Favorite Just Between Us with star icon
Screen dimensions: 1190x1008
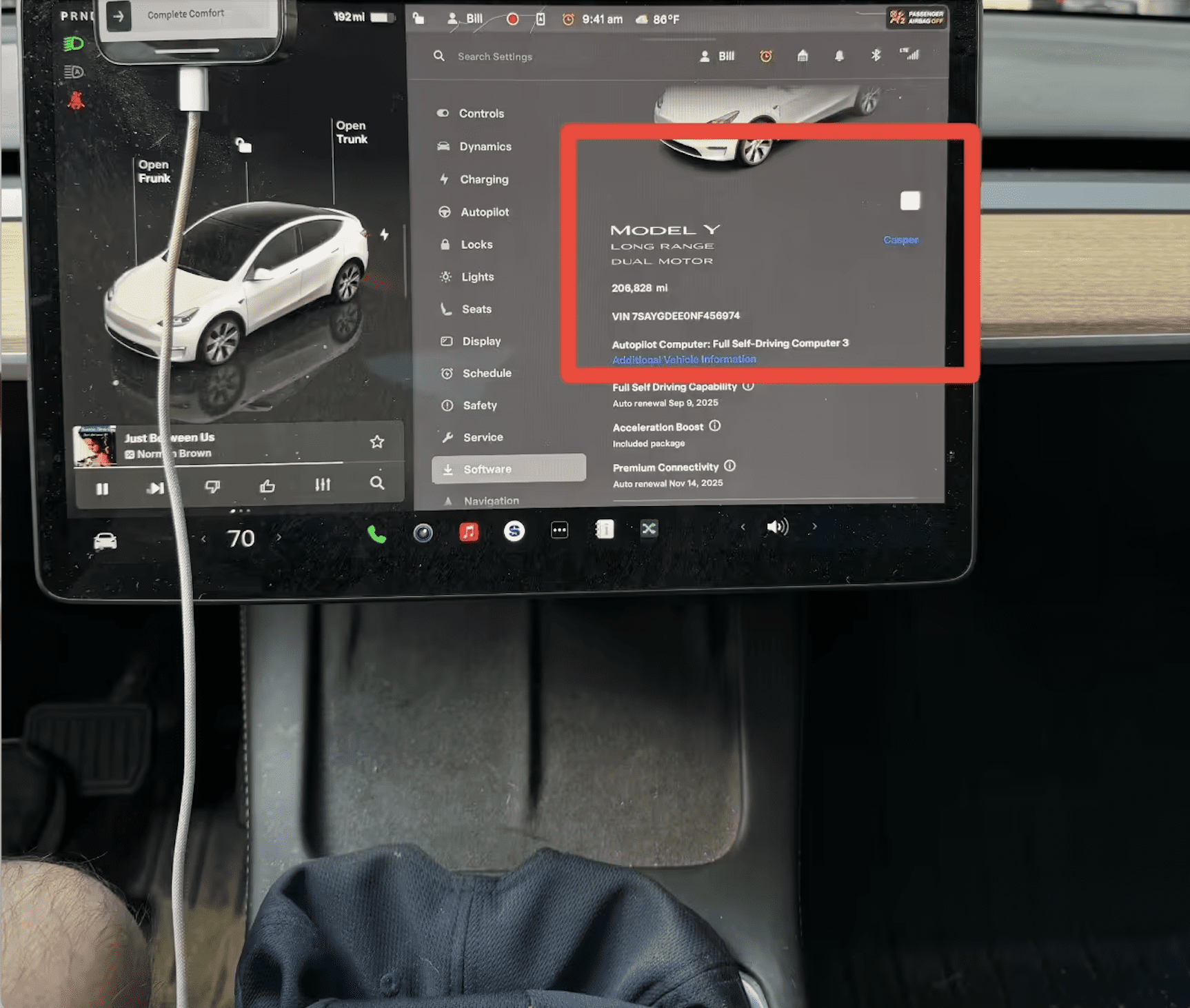376,441
